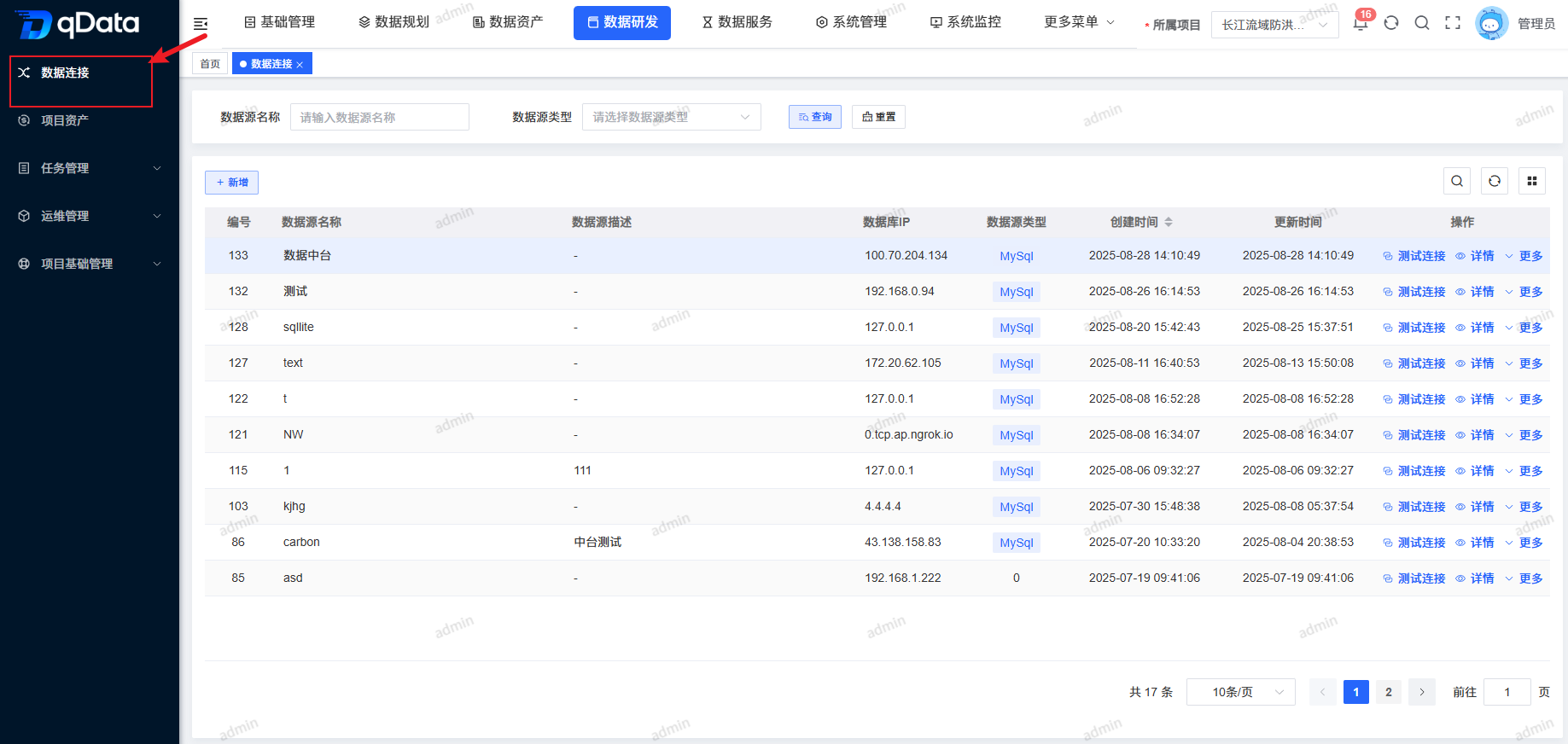
Task: Expand 项目基础管理 sidebar menu
Action: (x=90, y=264)
